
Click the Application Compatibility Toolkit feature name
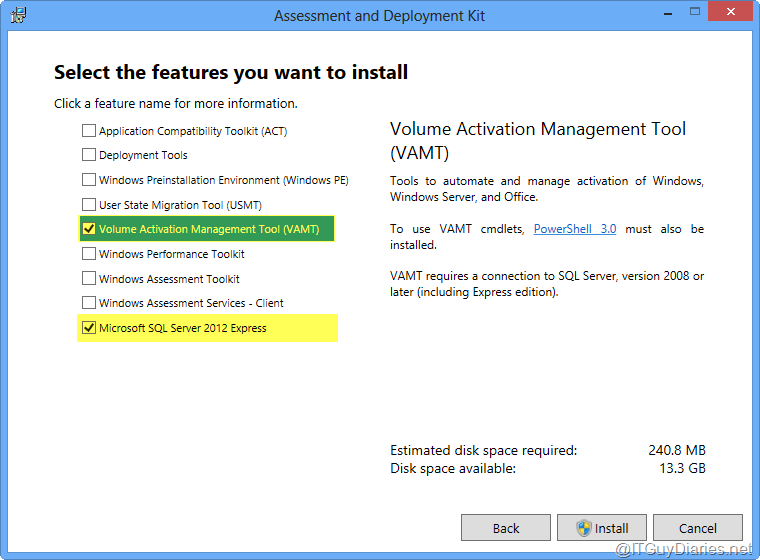[193, 131]
